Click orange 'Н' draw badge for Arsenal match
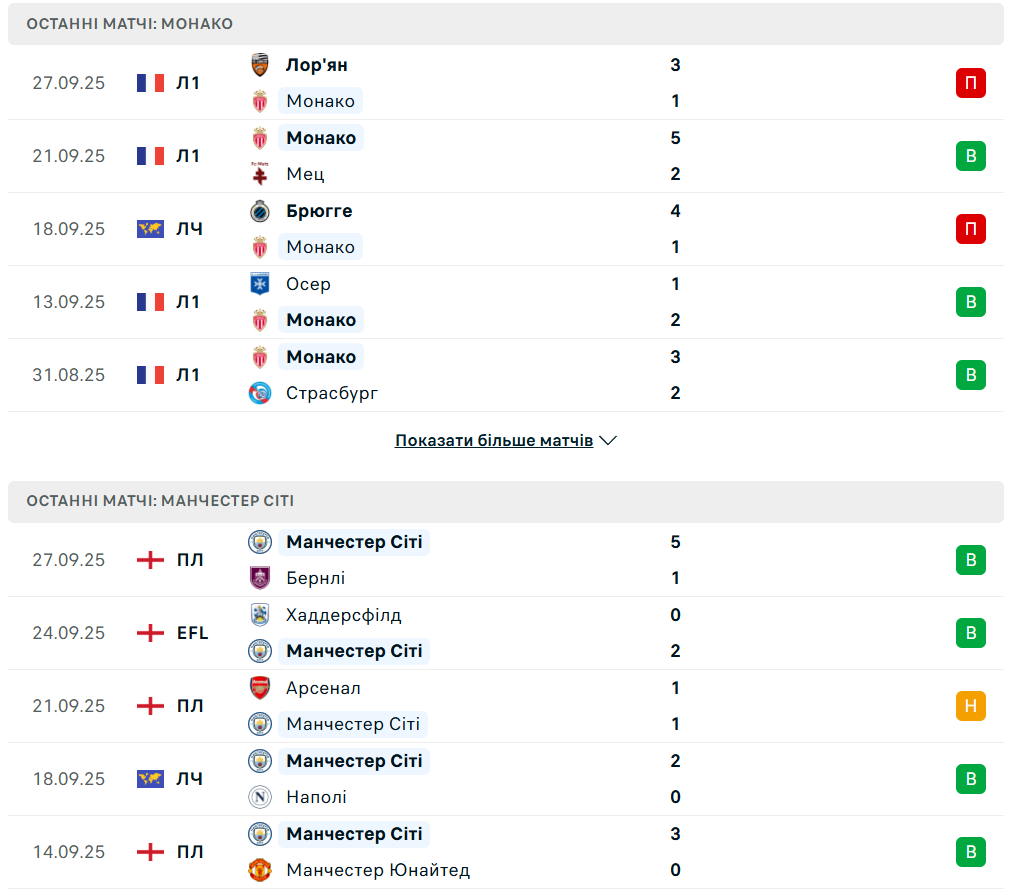The height and width of the screenshot is (895, 1022). click(x=970, y=706)
